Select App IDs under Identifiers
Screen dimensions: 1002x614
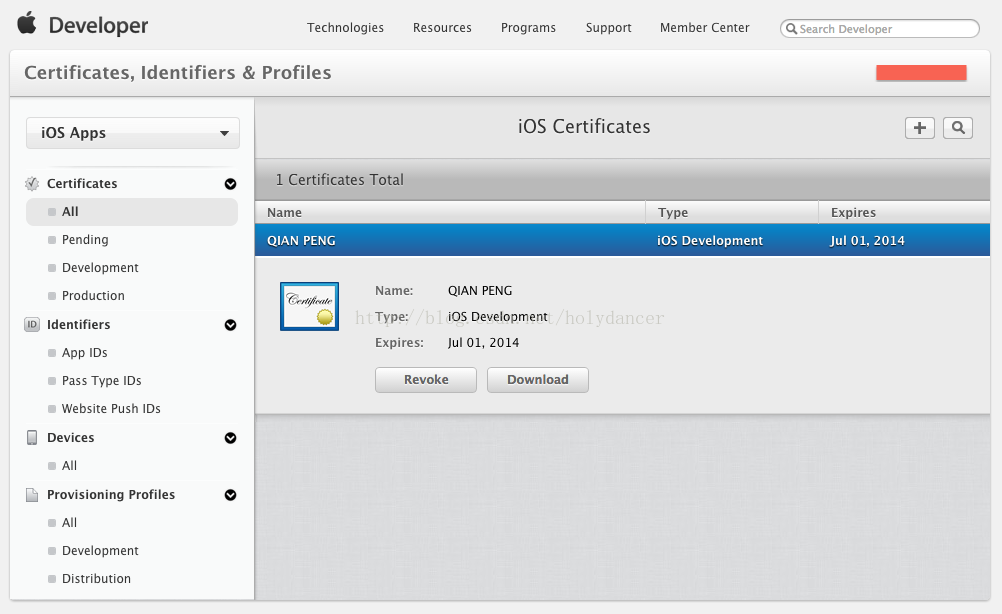tap(84, 353)
